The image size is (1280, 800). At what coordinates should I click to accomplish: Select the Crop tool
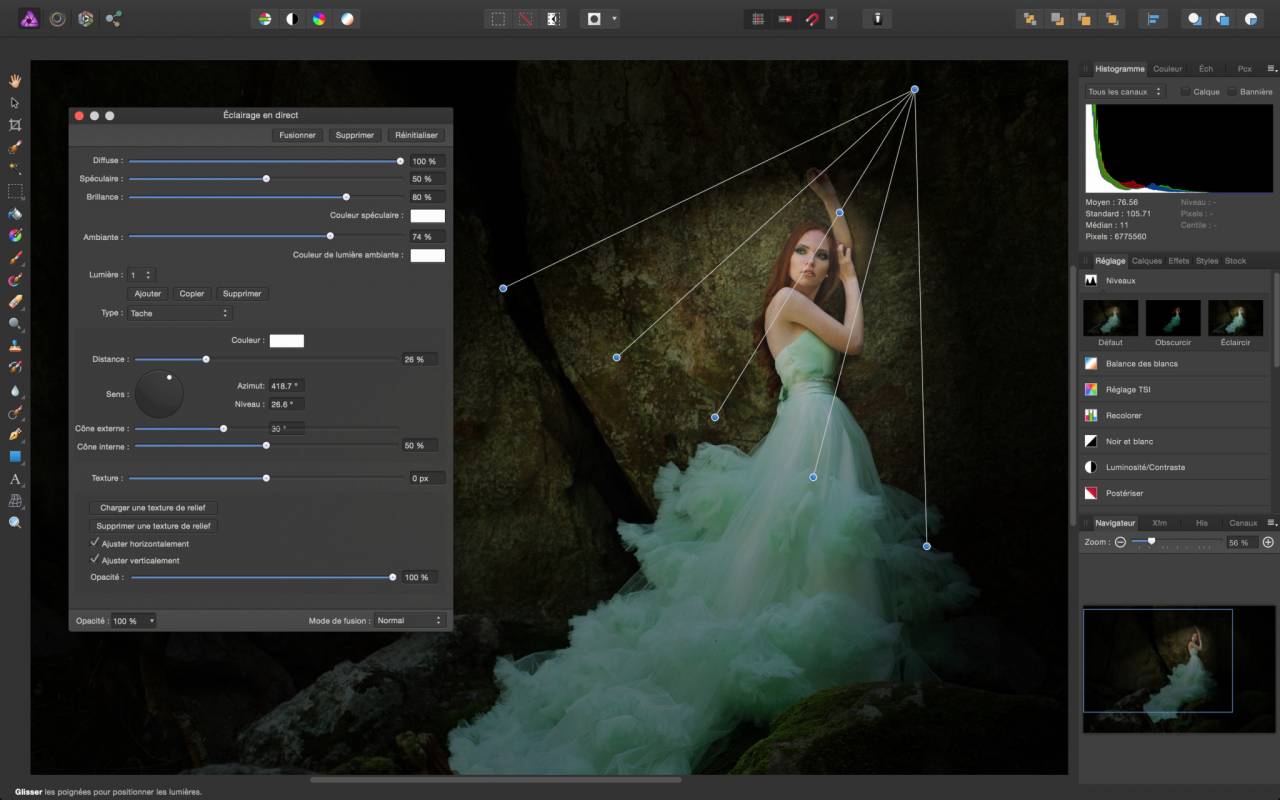click(15, 125)
